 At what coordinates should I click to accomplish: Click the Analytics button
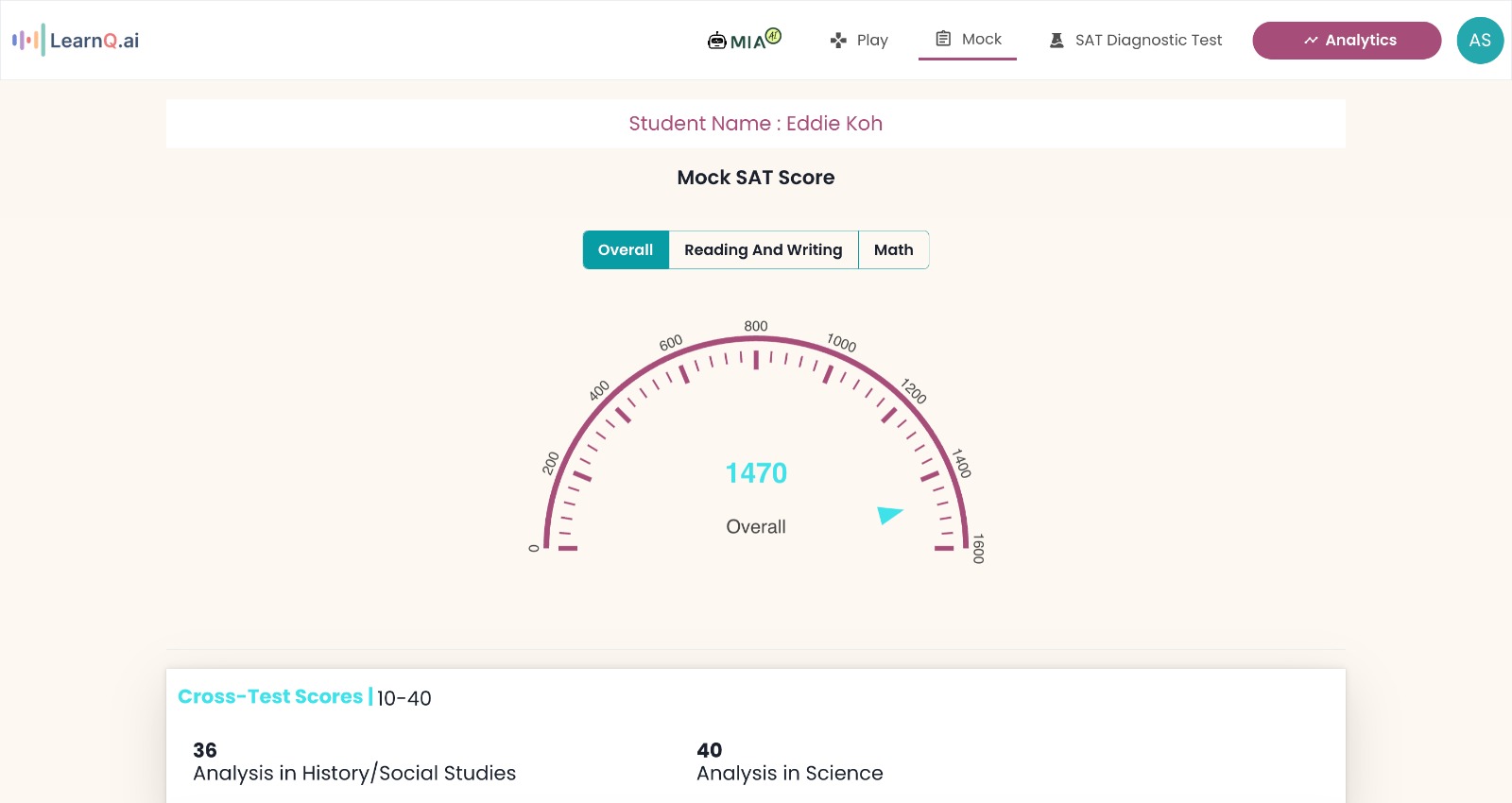coord(1360,41)
